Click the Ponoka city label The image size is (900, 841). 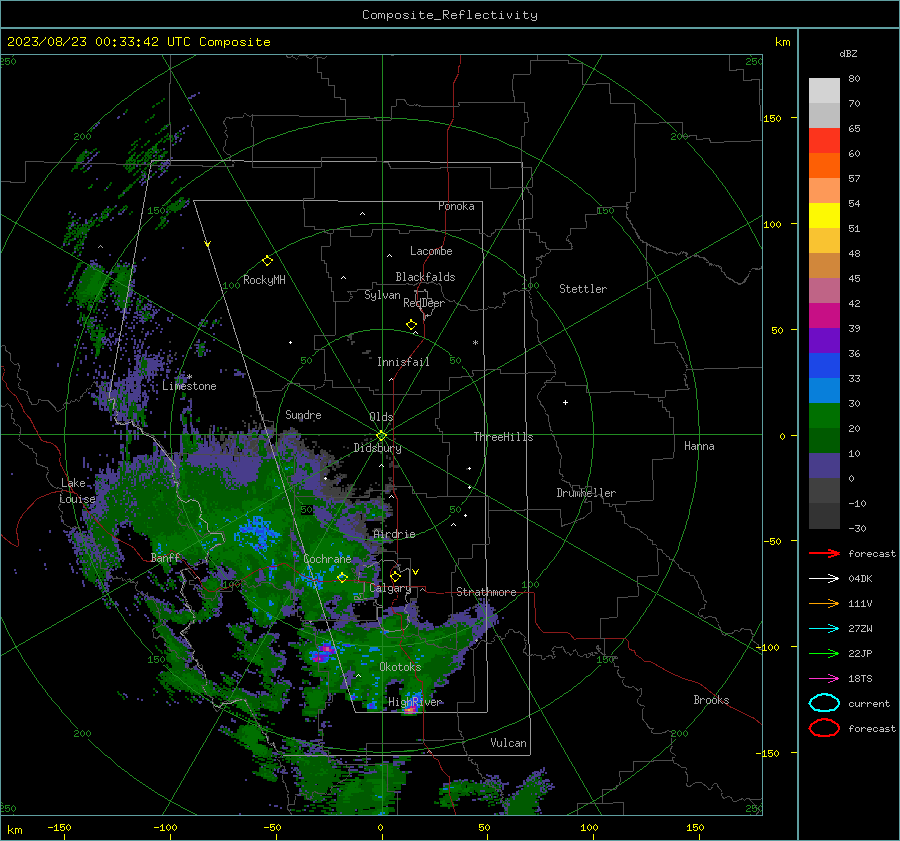(456, 206)
